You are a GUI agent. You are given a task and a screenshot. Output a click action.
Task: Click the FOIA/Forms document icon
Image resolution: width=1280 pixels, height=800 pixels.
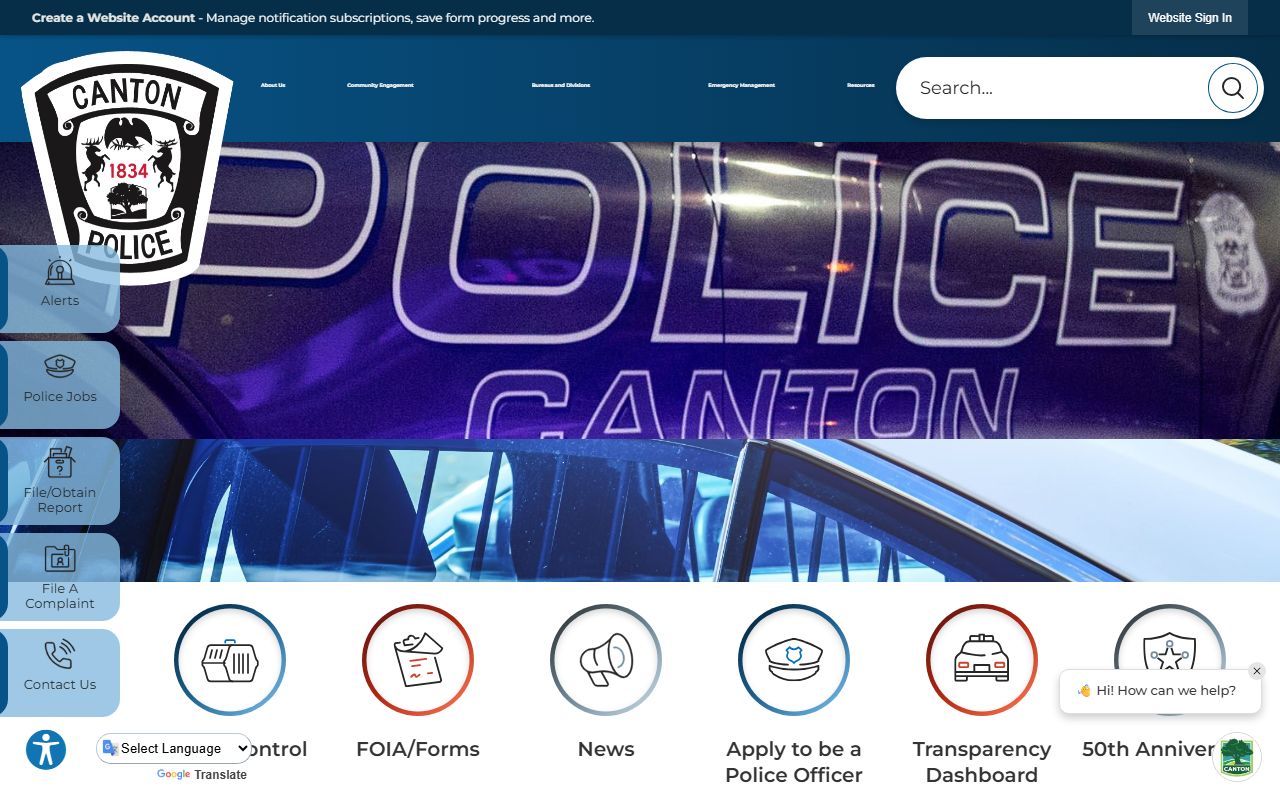[x=418, y=660]
